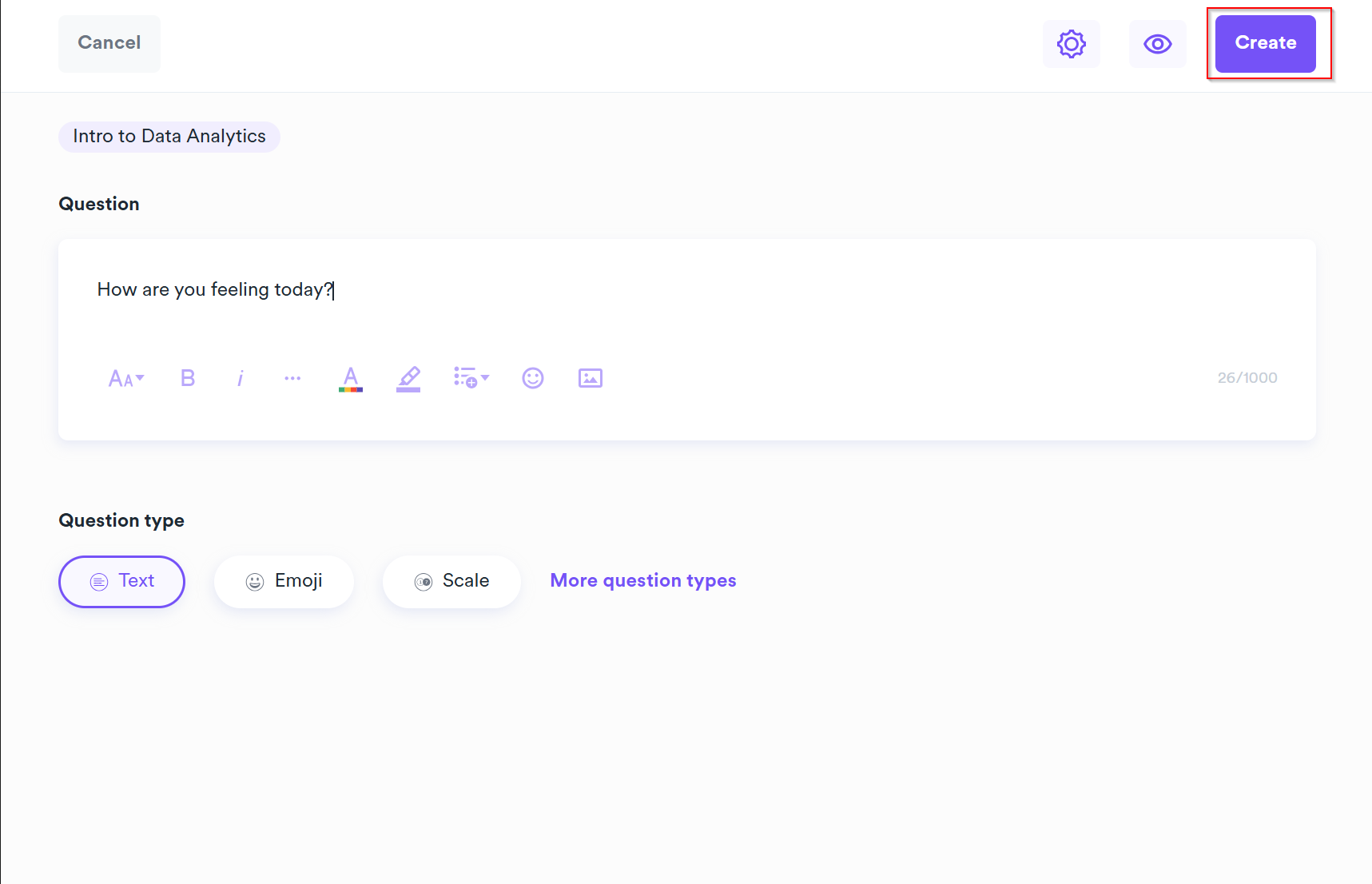Click the Cancel button
This screenshot has height=884, width=1372.
[109, 43]
